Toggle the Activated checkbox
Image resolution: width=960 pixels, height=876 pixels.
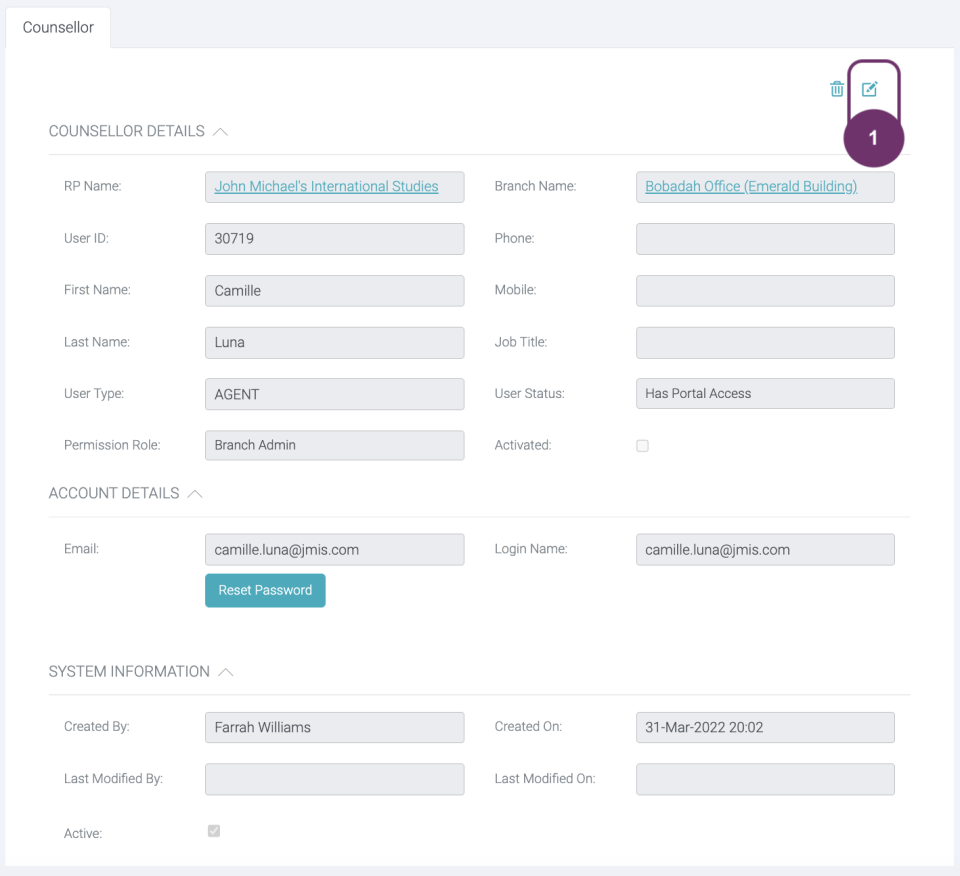642,446
